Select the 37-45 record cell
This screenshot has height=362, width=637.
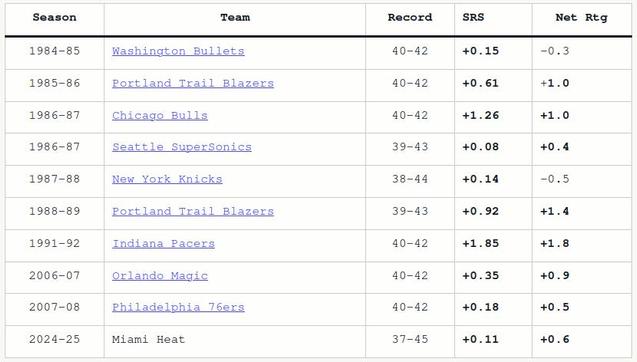410,339
